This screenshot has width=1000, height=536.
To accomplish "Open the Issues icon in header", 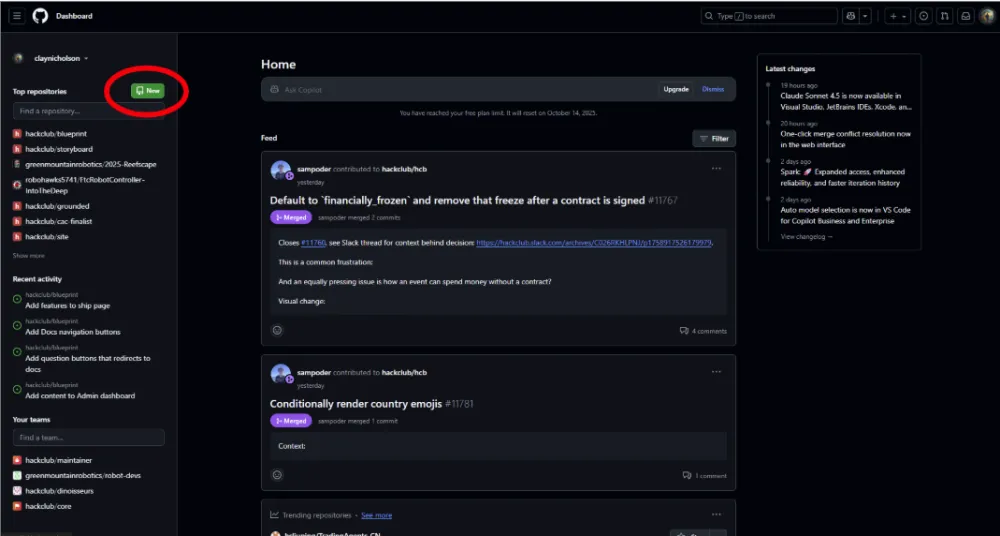I will tap(923, 16).
